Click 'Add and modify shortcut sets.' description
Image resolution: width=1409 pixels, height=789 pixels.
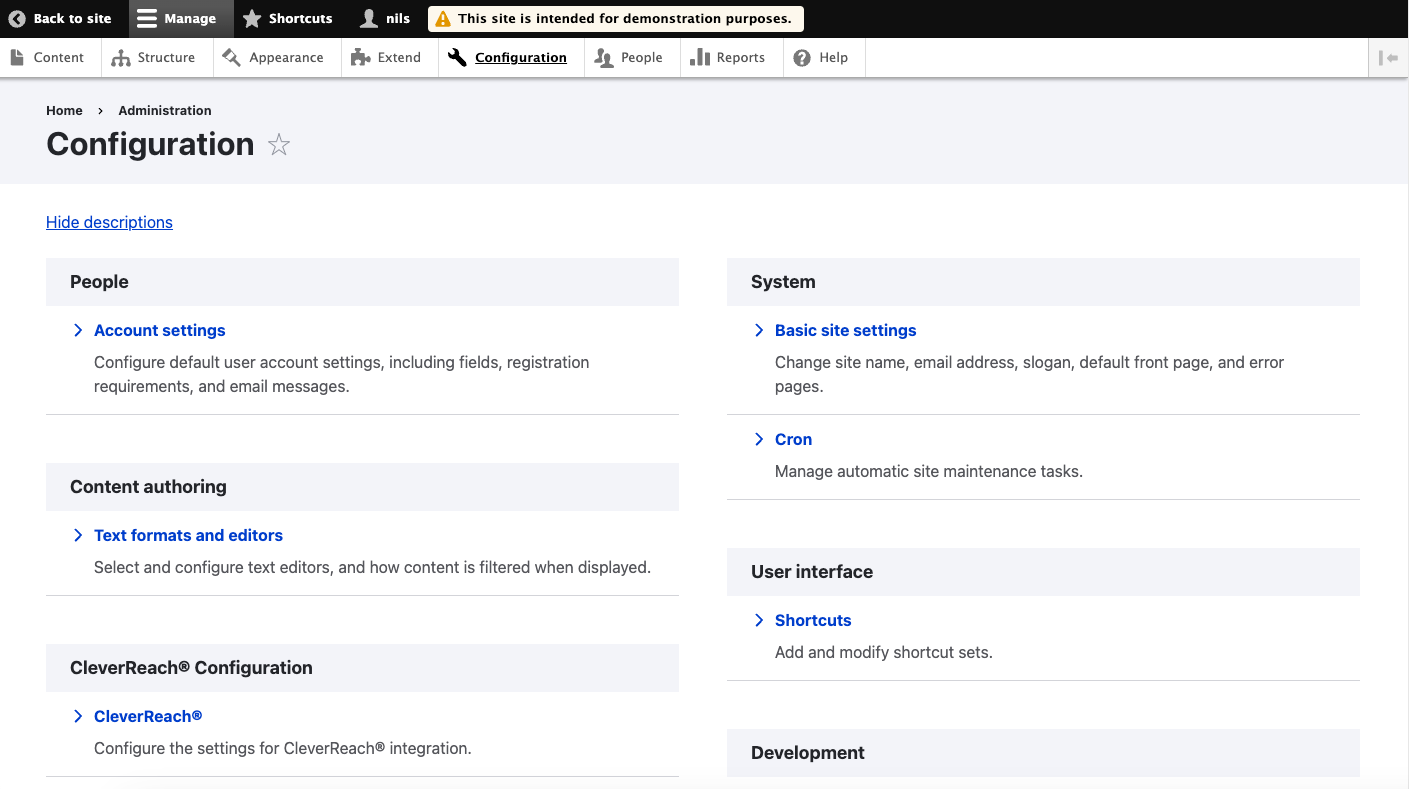[x=884, y=652]
